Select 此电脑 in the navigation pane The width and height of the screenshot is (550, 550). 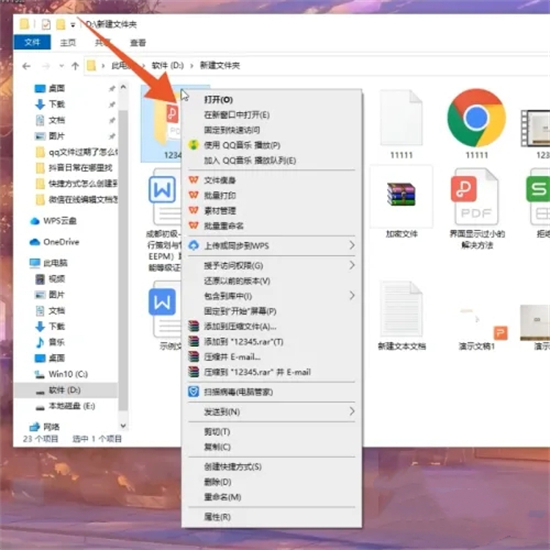48,263
